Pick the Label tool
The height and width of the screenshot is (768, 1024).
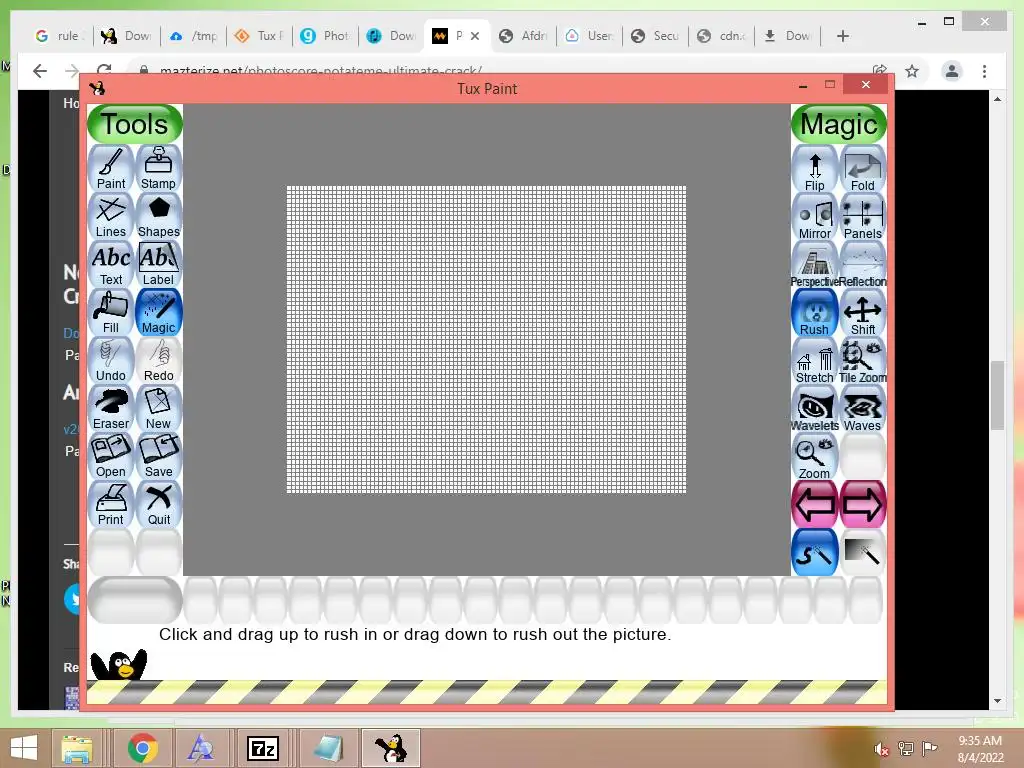[159, 264]
